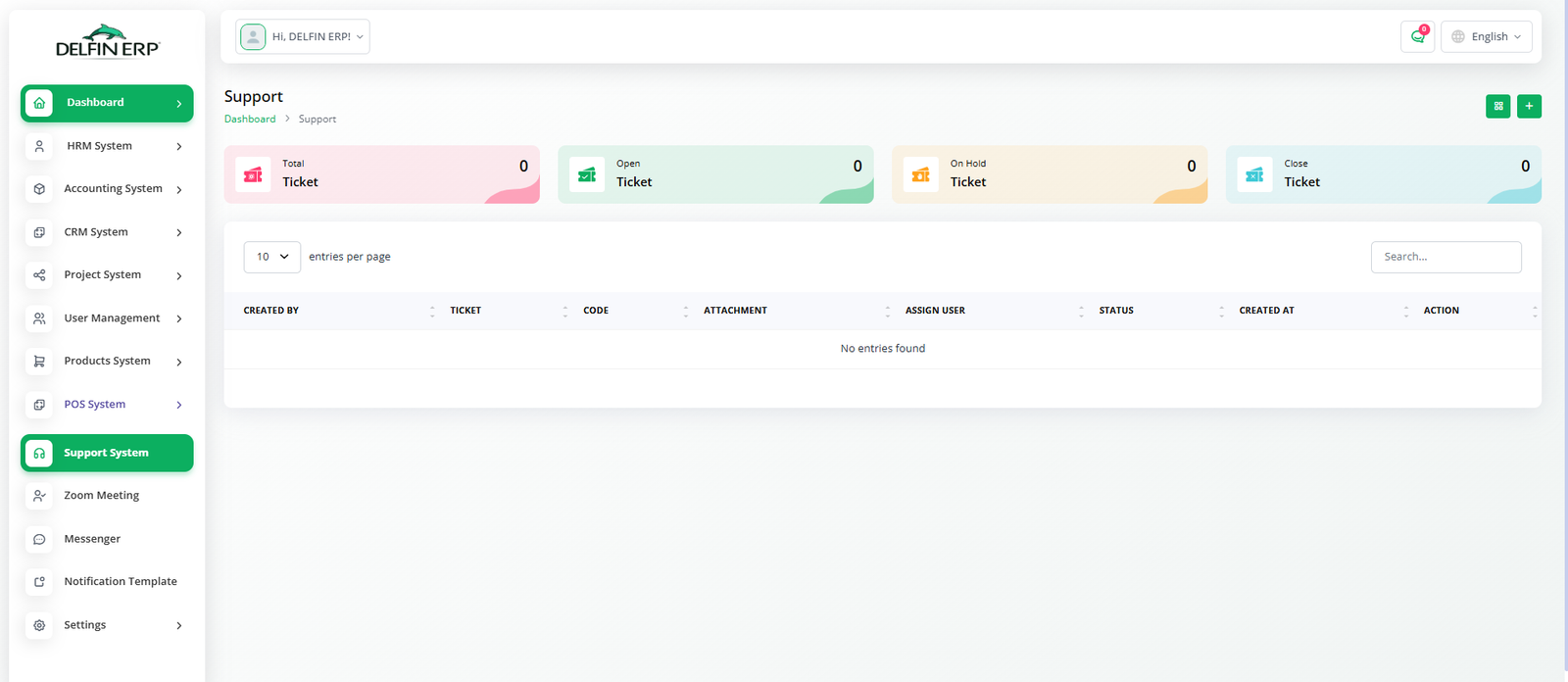The height and width of the screenshot is (682, 1568).
Task: Click the Close Ticket blue icon
Action: pyautogui.click(x=1254, y=174)
